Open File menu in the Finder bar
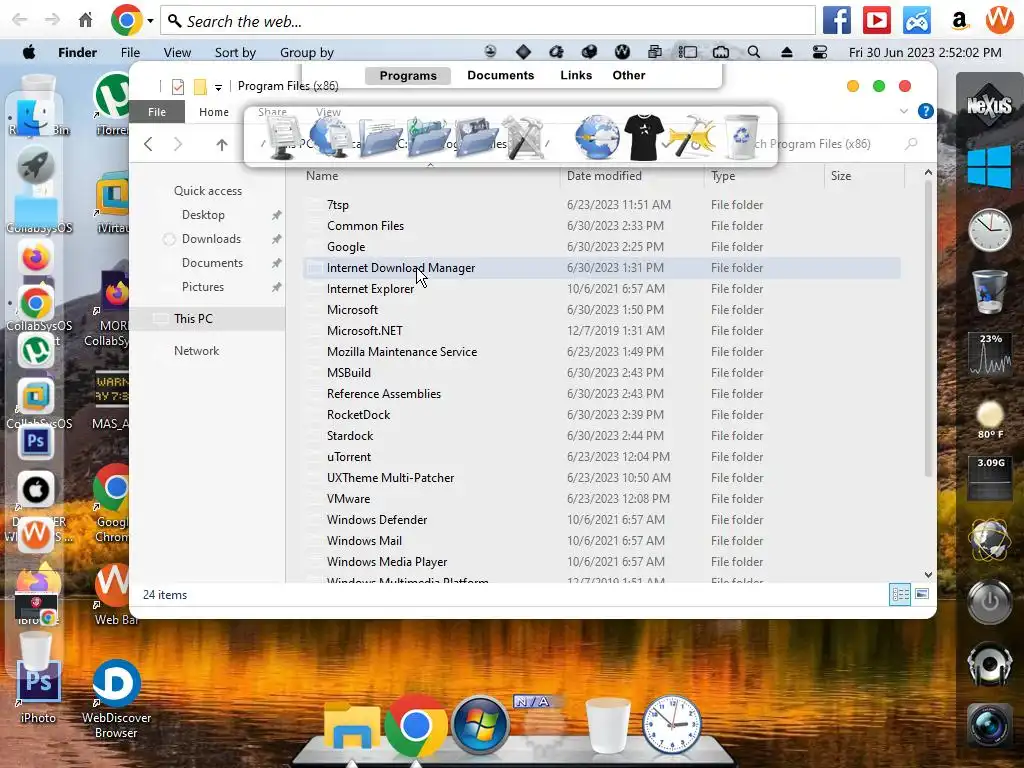The height and width of the screenshot is (768, 1024). coord(130,52)
